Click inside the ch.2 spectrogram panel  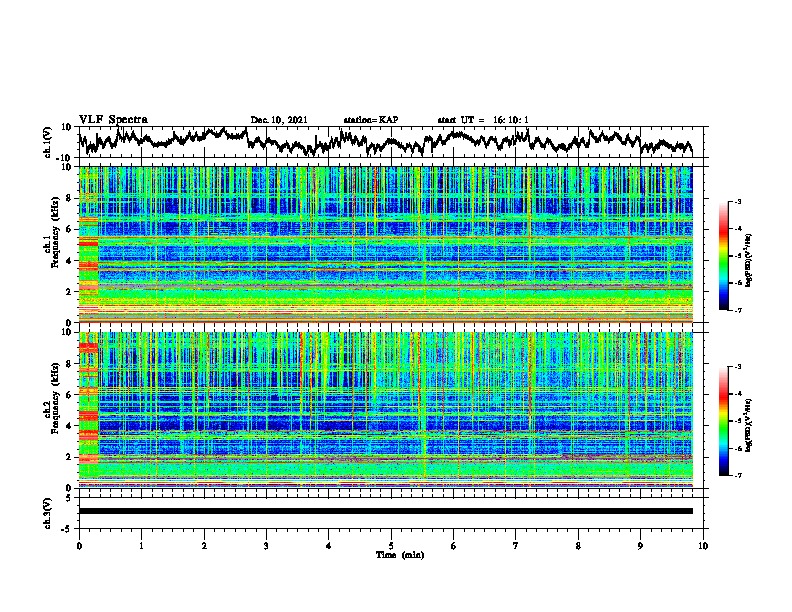pyautogui.click(x=386, y=410)
